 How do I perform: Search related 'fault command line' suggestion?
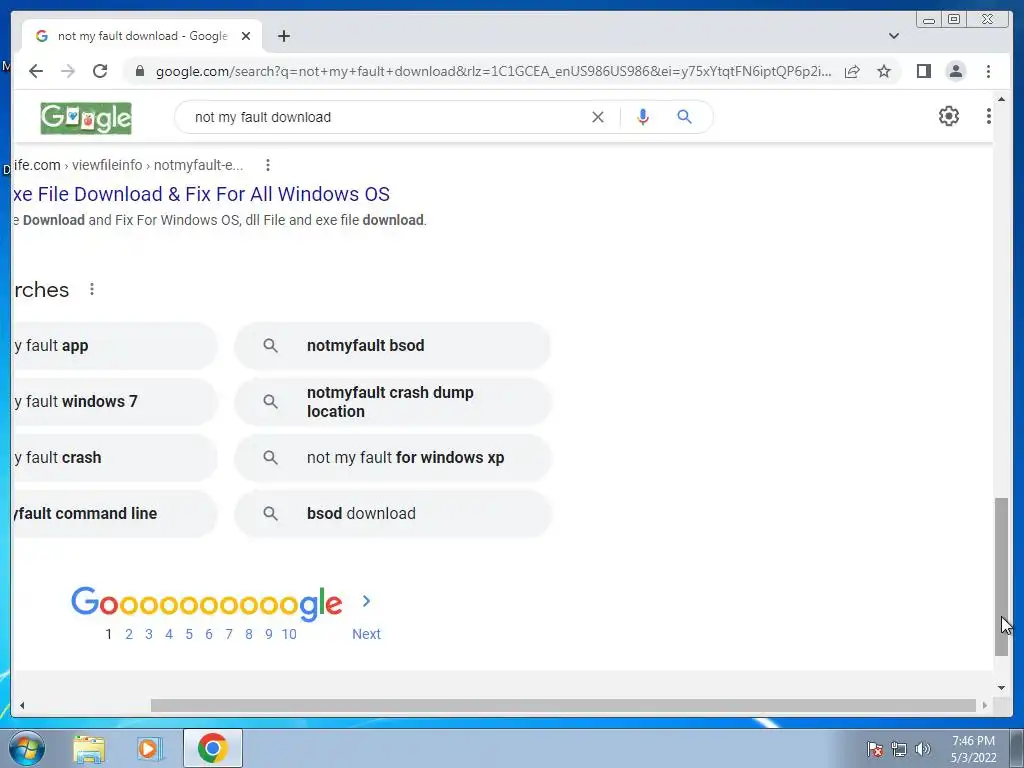point(114,514)
